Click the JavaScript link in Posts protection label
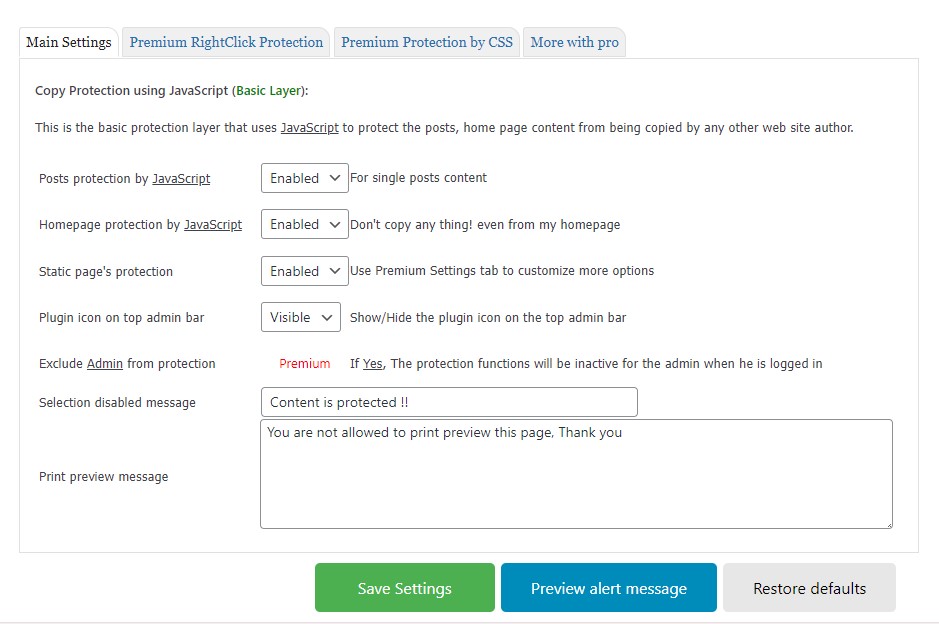 181,179
